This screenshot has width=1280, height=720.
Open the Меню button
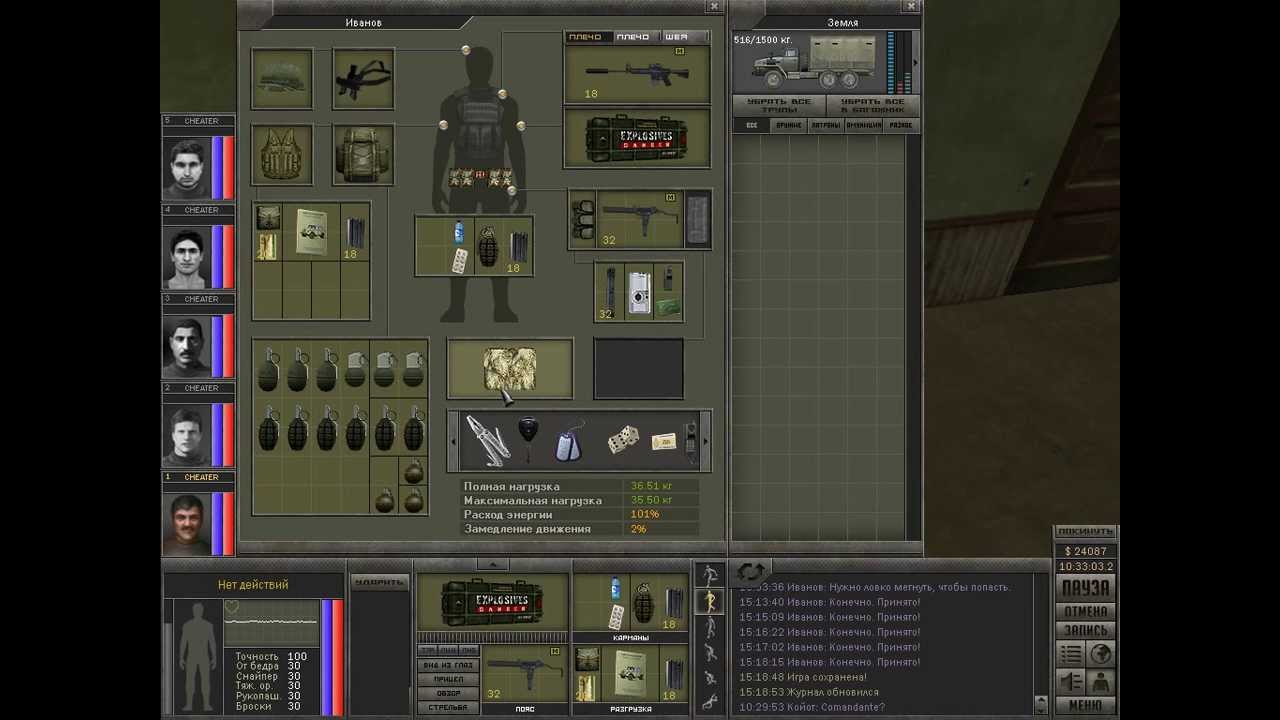[1085, 705]
